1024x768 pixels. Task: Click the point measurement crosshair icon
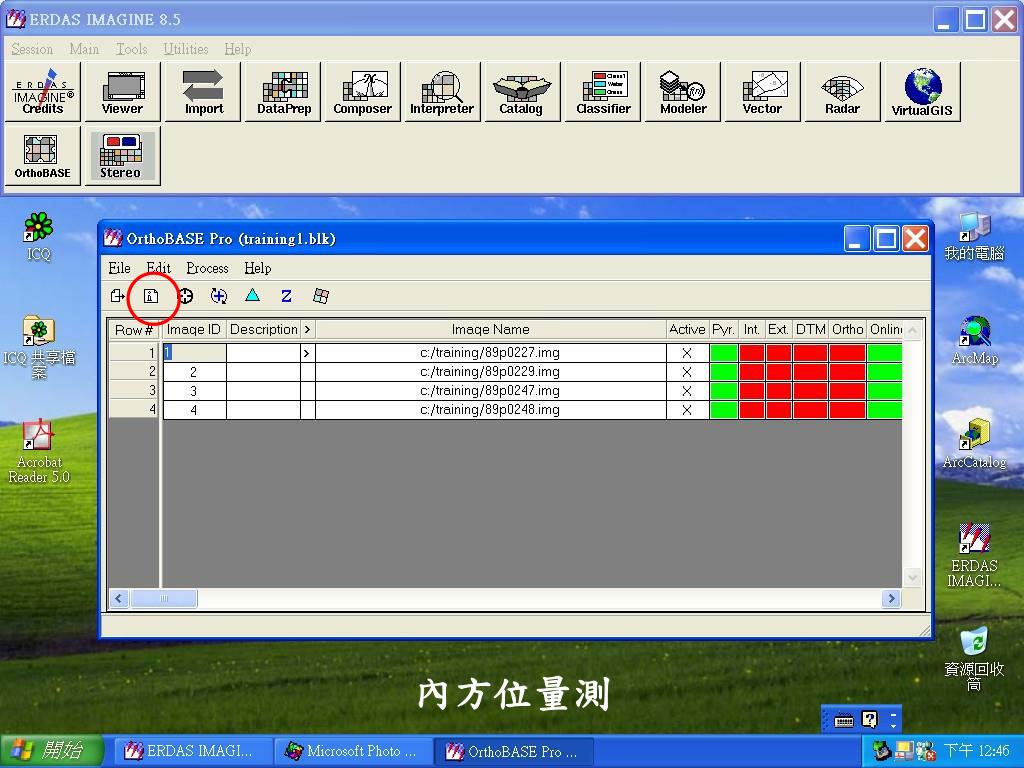185,296
